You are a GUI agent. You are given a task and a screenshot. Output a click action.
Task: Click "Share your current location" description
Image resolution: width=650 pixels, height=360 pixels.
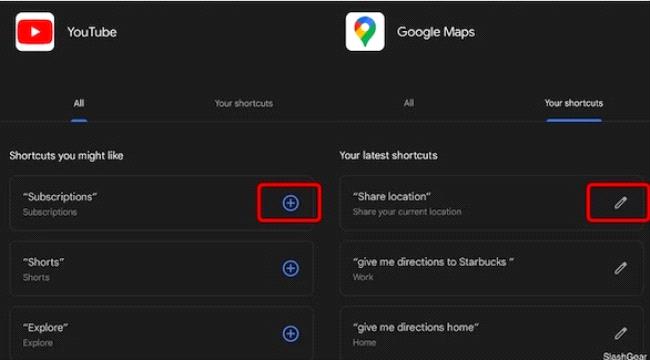coord(407,212)
